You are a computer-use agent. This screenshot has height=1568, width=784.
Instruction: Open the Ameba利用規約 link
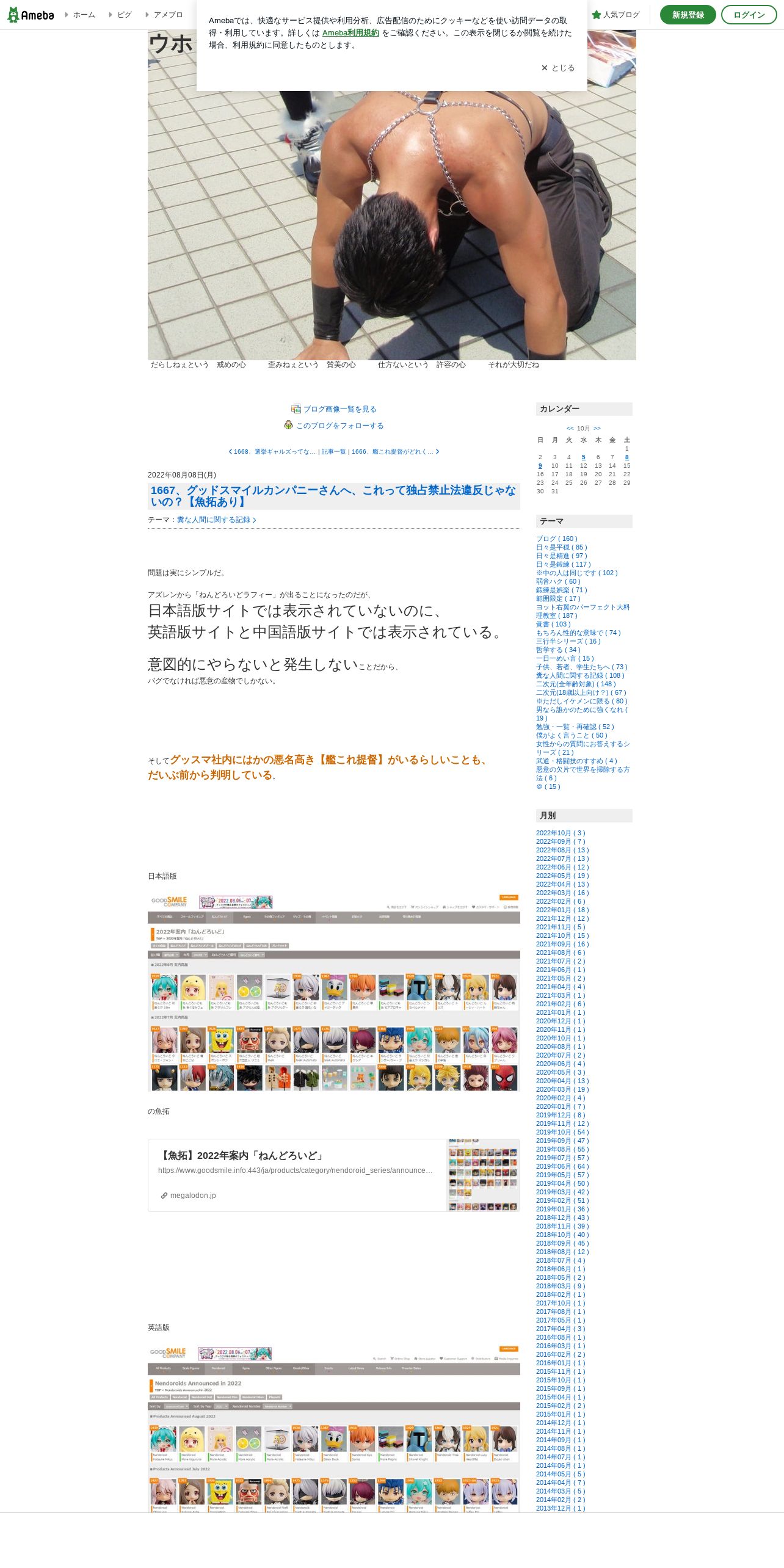[350, 33]
